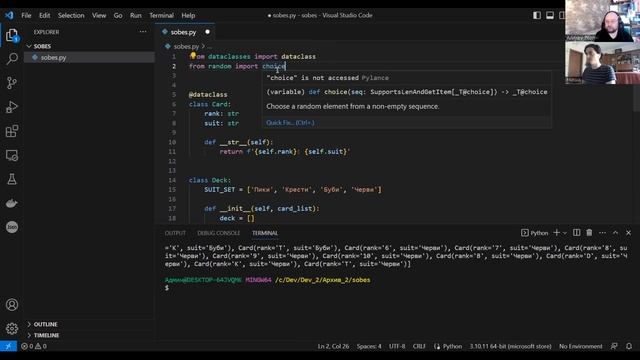The height and width of the screenshot is (360, 640).
Task: Split the terminal panel
Action: 576,233
